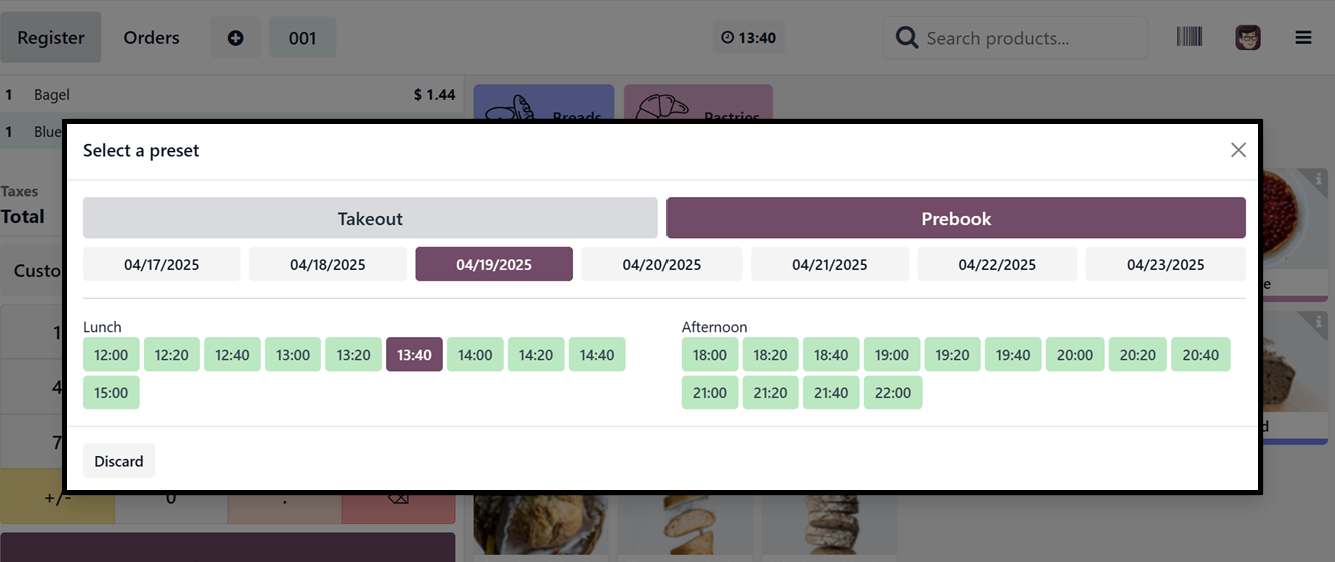Open the user avatar profile
Image resolution: width=1335 pixels, height=562 pixels.
(1247, 38)
